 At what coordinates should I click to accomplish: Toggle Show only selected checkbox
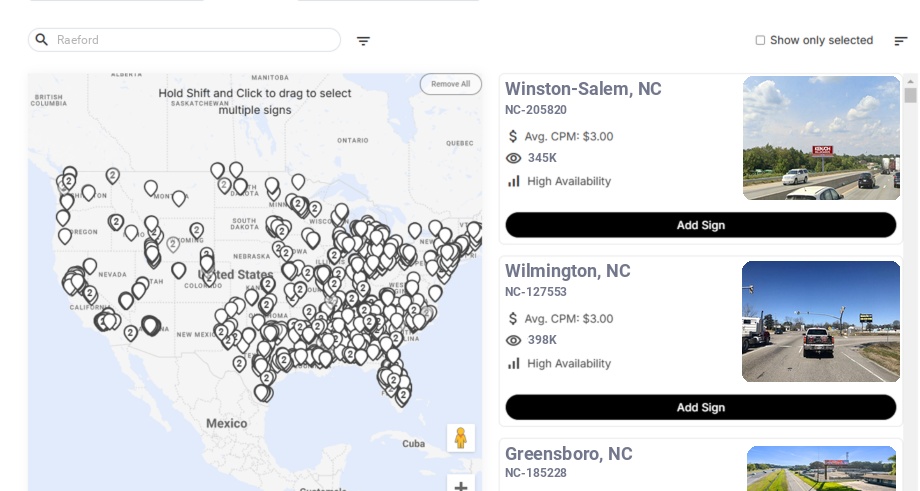click(760, 41)
